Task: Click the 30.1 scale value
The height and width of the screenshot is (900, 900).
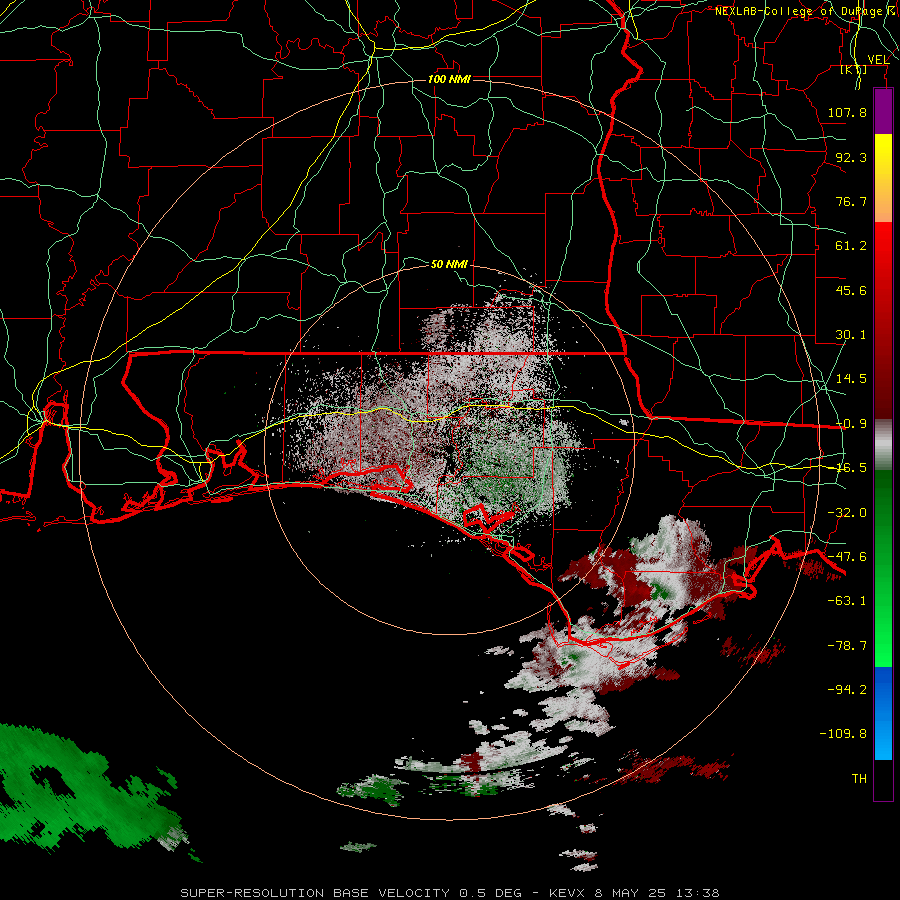Action: click(x=851, y=335)
